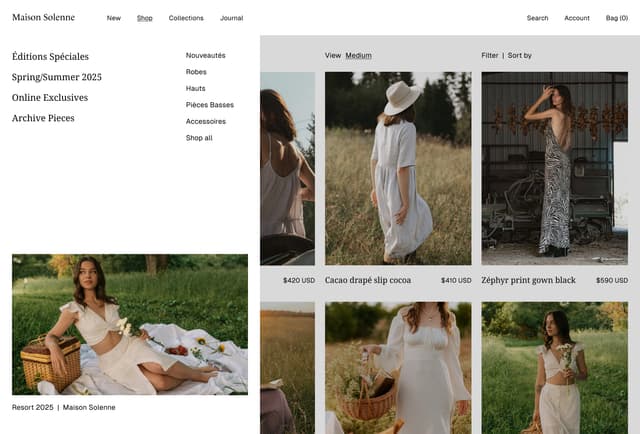Change the Medium view setting
The image size is (640, 434).
358,56
